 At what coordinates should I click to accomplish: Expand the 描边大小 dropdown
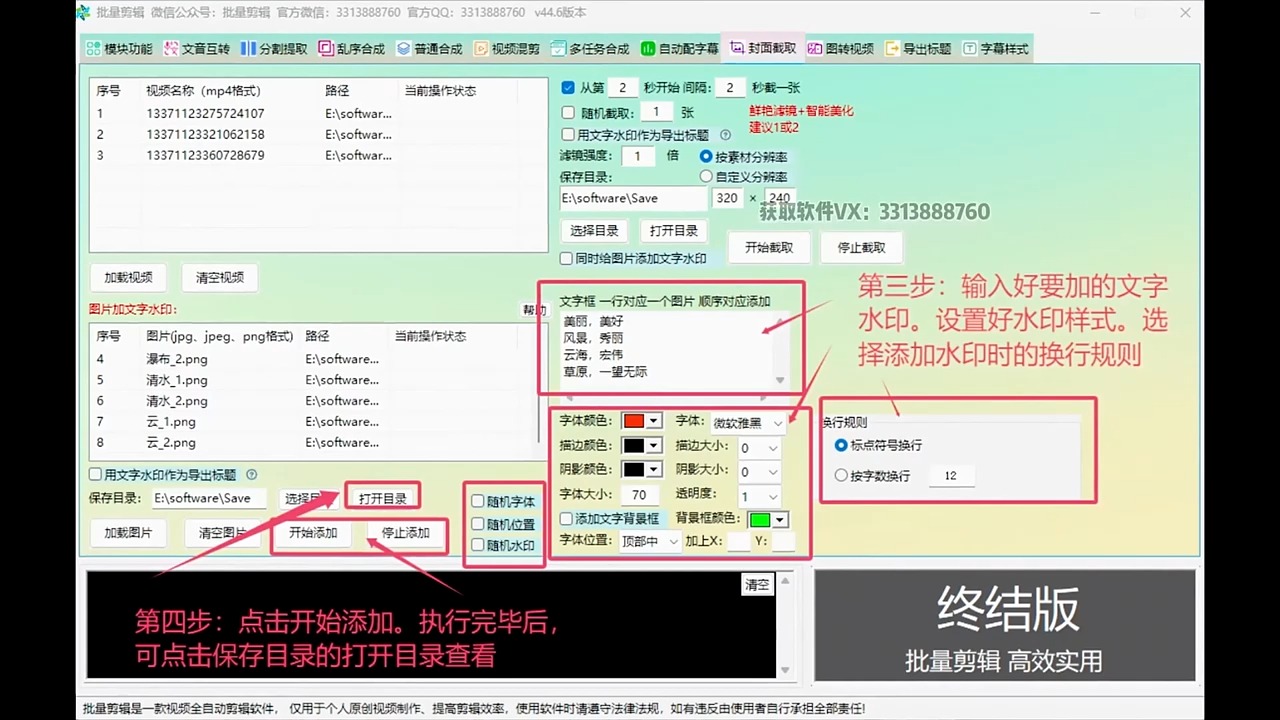(x=758, y=448)
